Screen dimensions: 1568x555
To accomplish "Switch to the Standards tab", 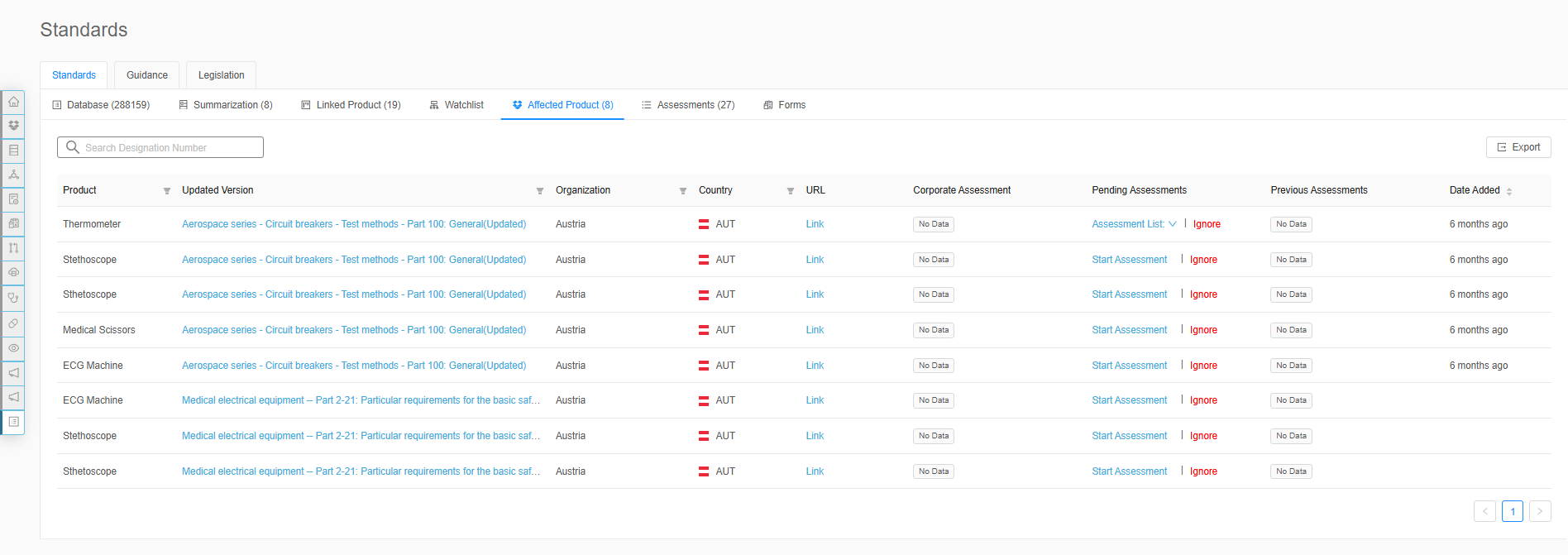I will [74, 75].
